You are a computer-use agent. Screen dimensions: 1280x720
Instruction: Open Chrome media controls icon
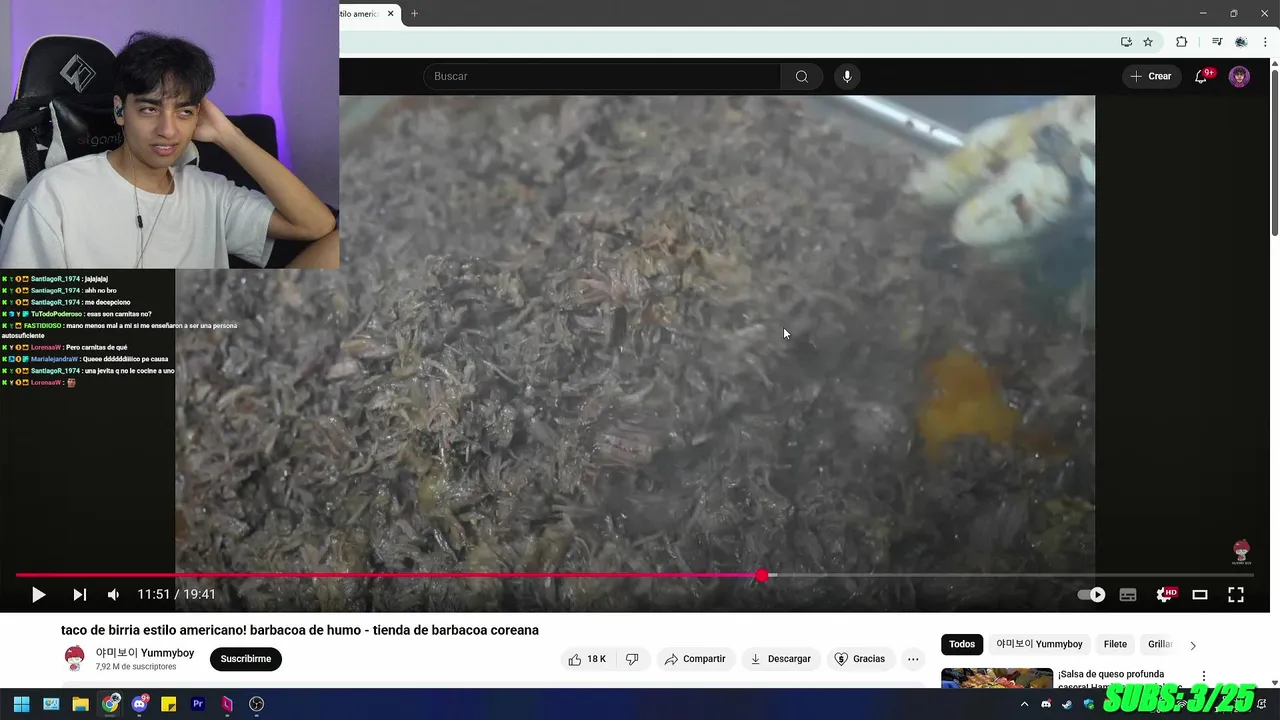click(x=1217, y=42)
